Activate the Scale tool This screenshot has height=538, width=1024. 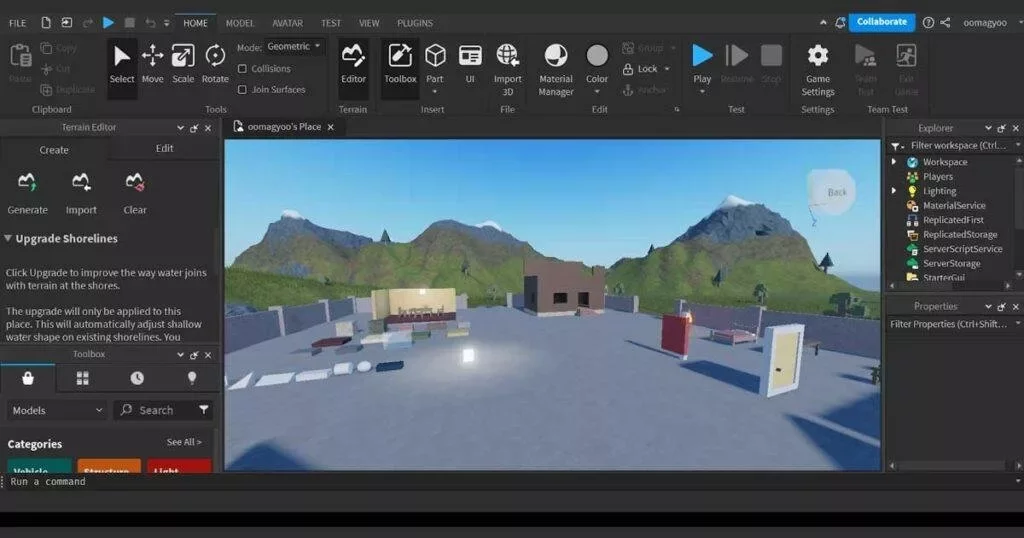[183, 64]
